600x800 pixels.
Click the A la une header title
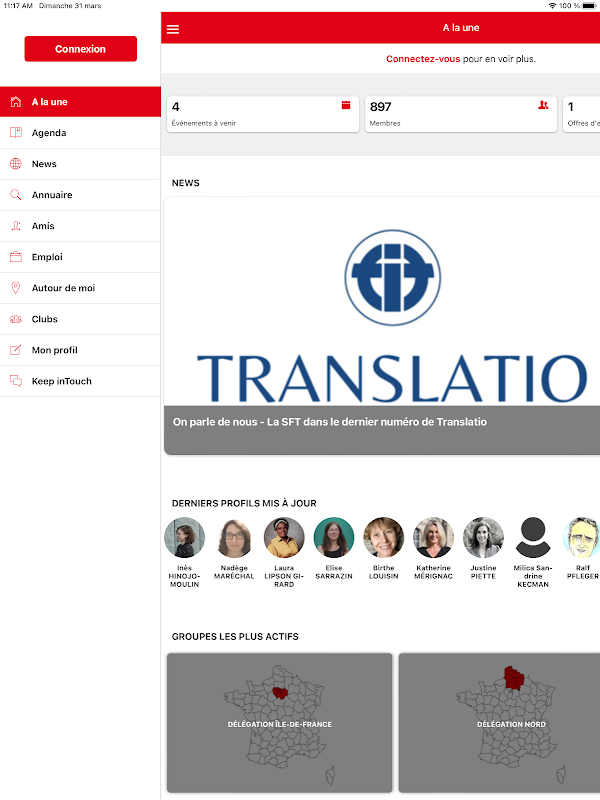pos(461,28)
